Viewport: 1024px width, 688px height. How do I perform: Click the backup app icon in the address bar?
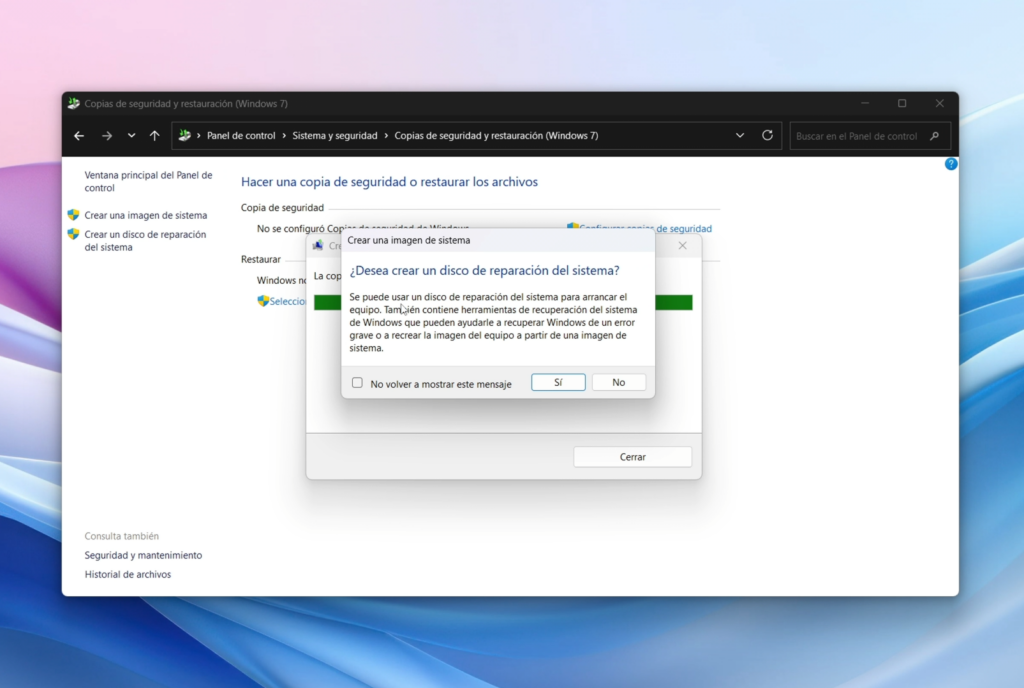pos(186,135)
